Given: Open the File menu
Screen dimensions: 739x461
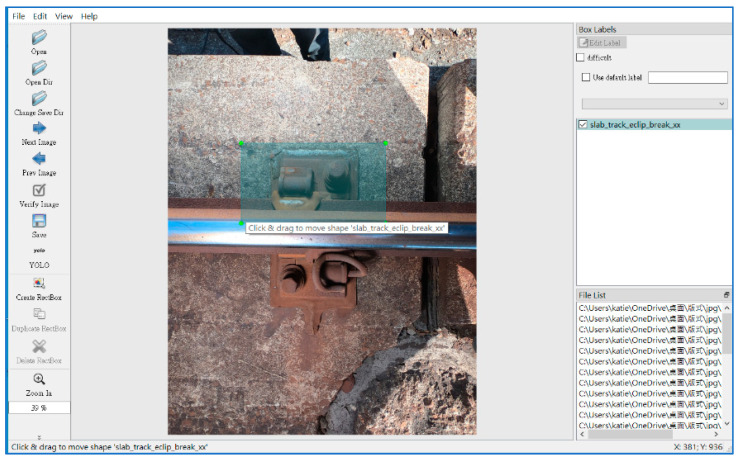Looking at the screenshot, I should pos(19,17).
